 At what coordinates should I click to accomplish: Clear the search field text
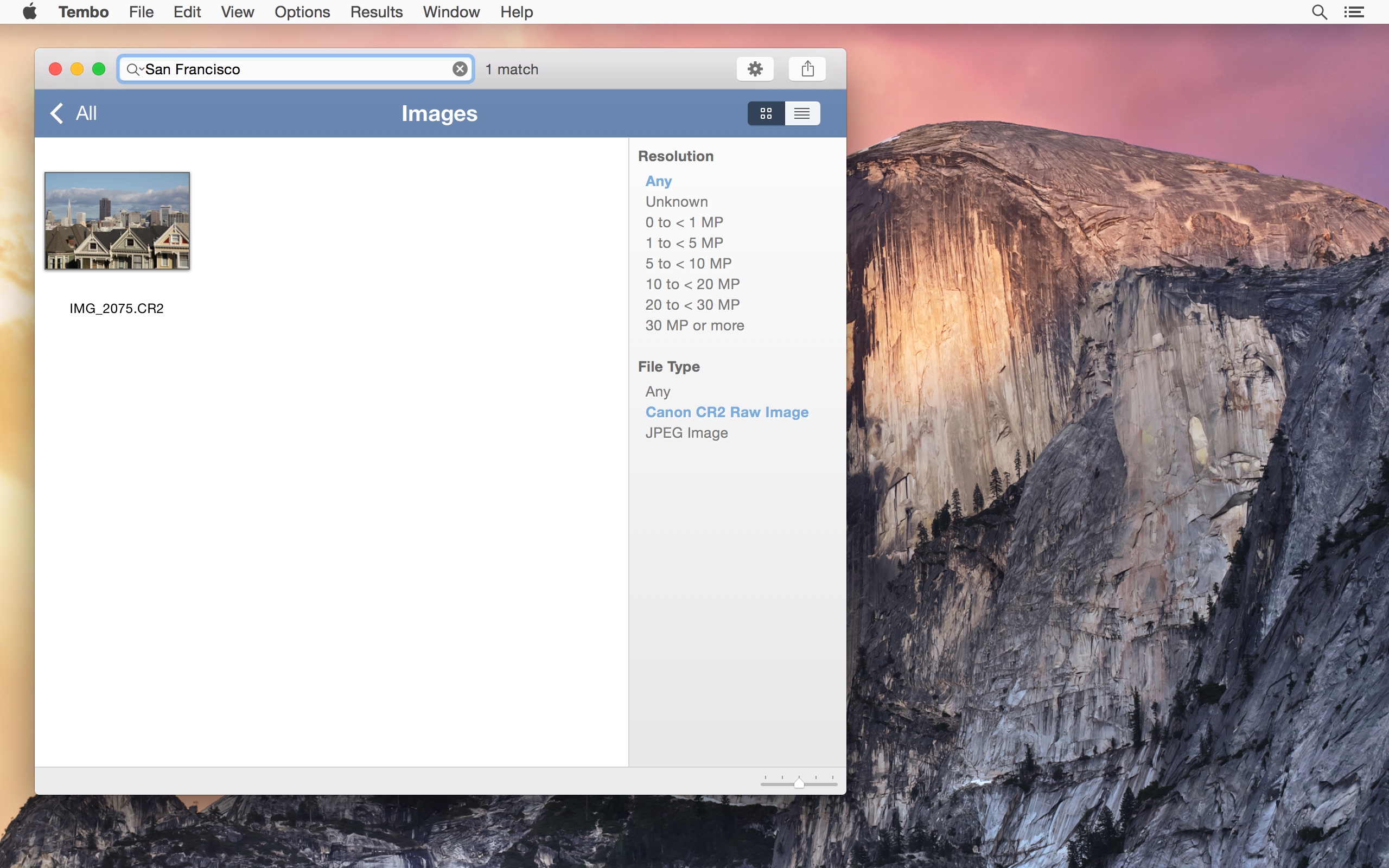click(460, 69)
